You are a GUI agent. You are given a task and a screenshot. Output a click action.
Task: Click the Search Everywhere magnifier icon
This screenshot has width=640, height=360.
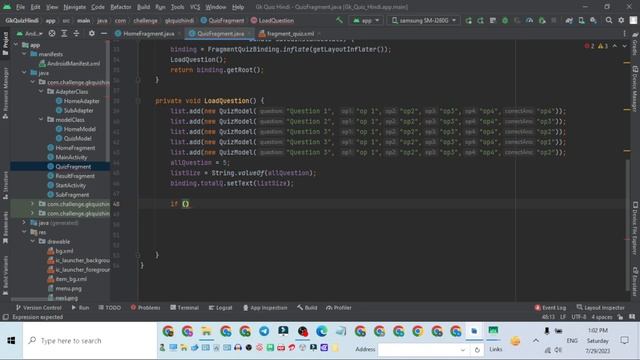click(609, 20)
